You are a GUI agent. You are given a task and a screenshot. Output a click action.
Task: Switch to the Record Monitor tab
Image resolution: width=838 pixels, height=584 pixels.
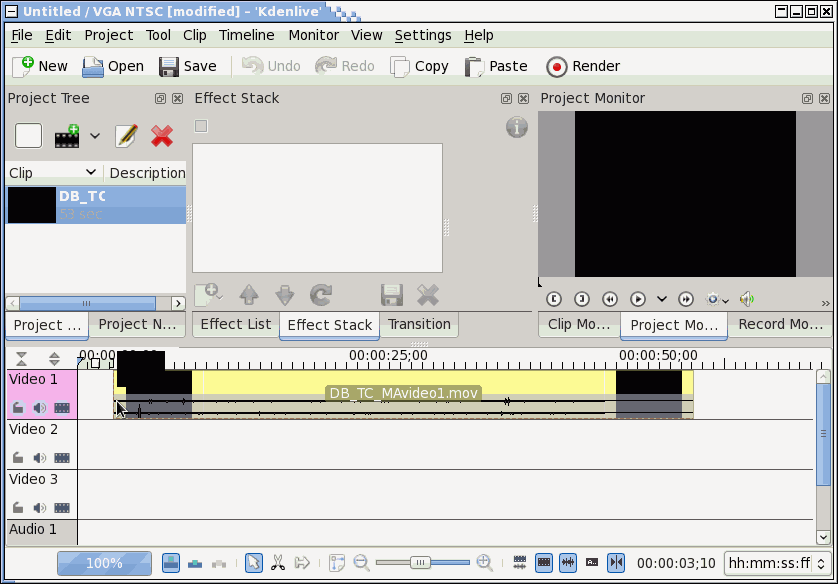(780, 324)
